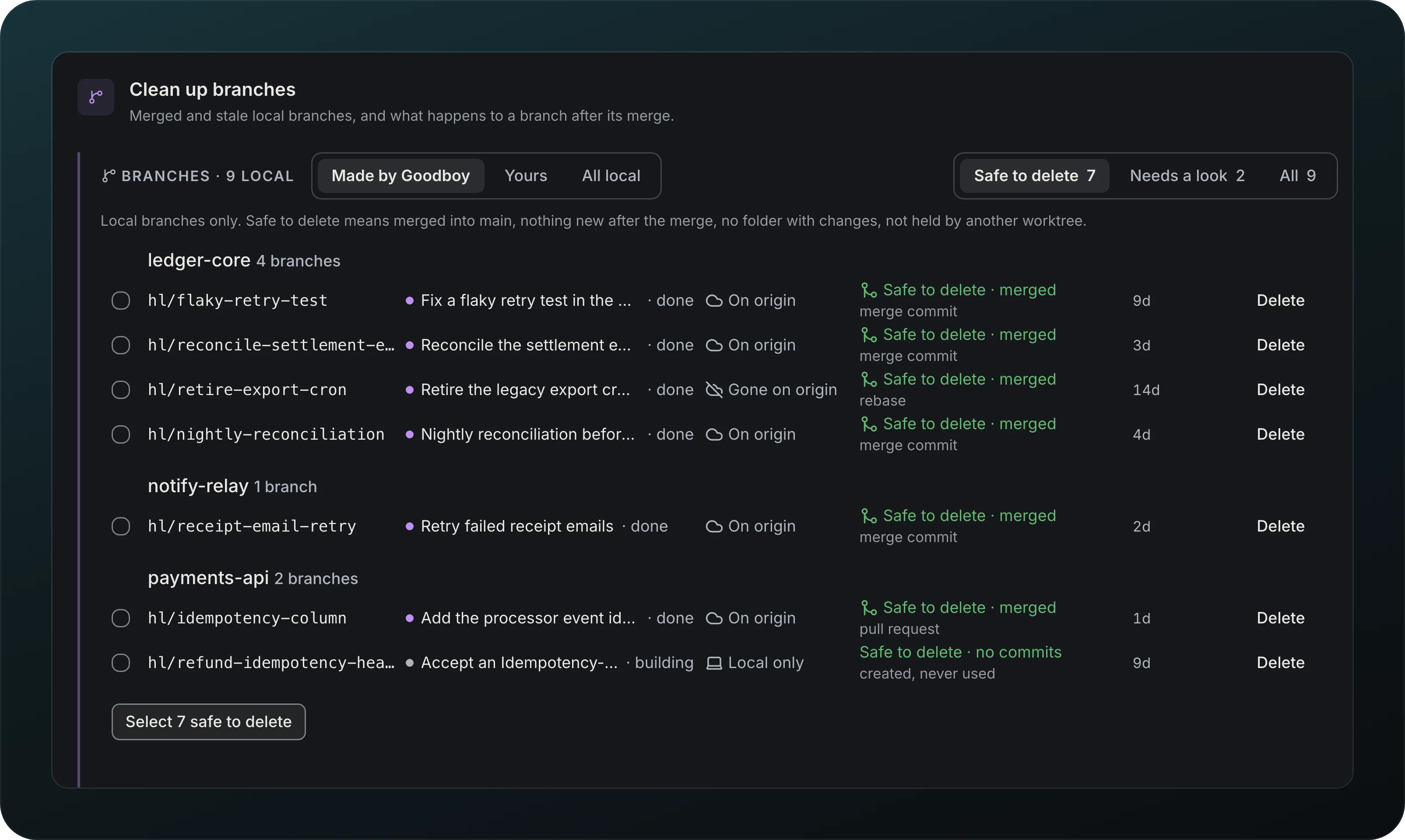This screenshot has height=840, width=1405.
Task: Click the laptop Local only icon
Action: 714,663
